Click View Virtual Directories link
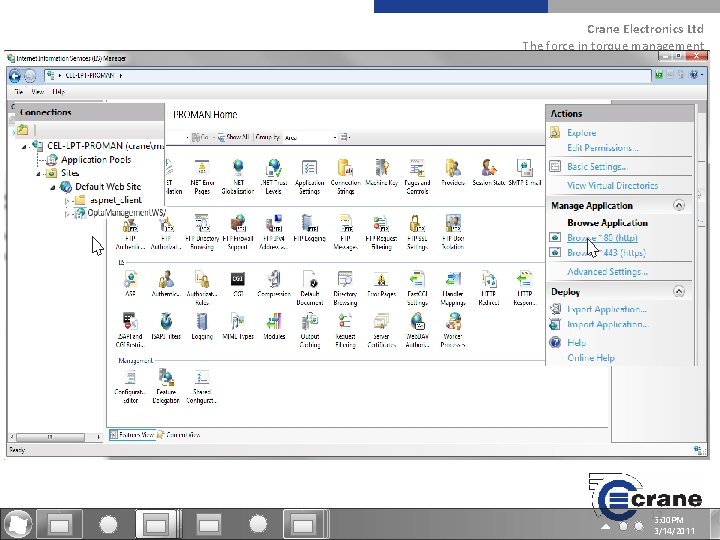The height and width of the screenshot is (540, 720). [x=613, y=186]
